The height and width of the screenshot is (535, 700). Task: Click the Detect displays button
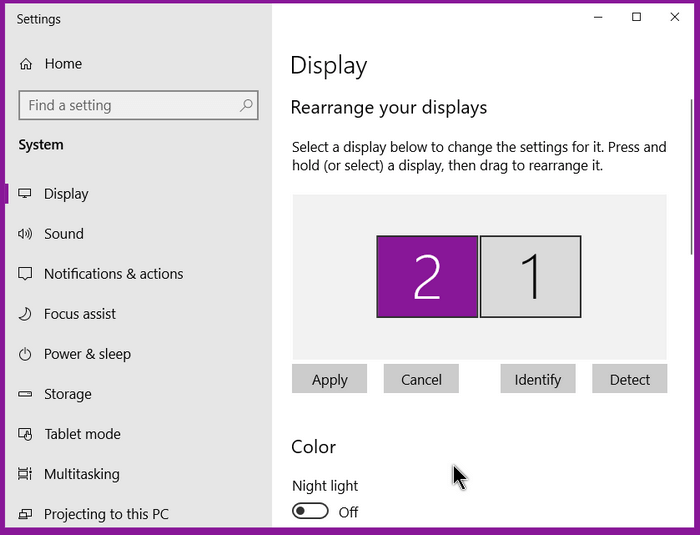click(x=630, y=379)
